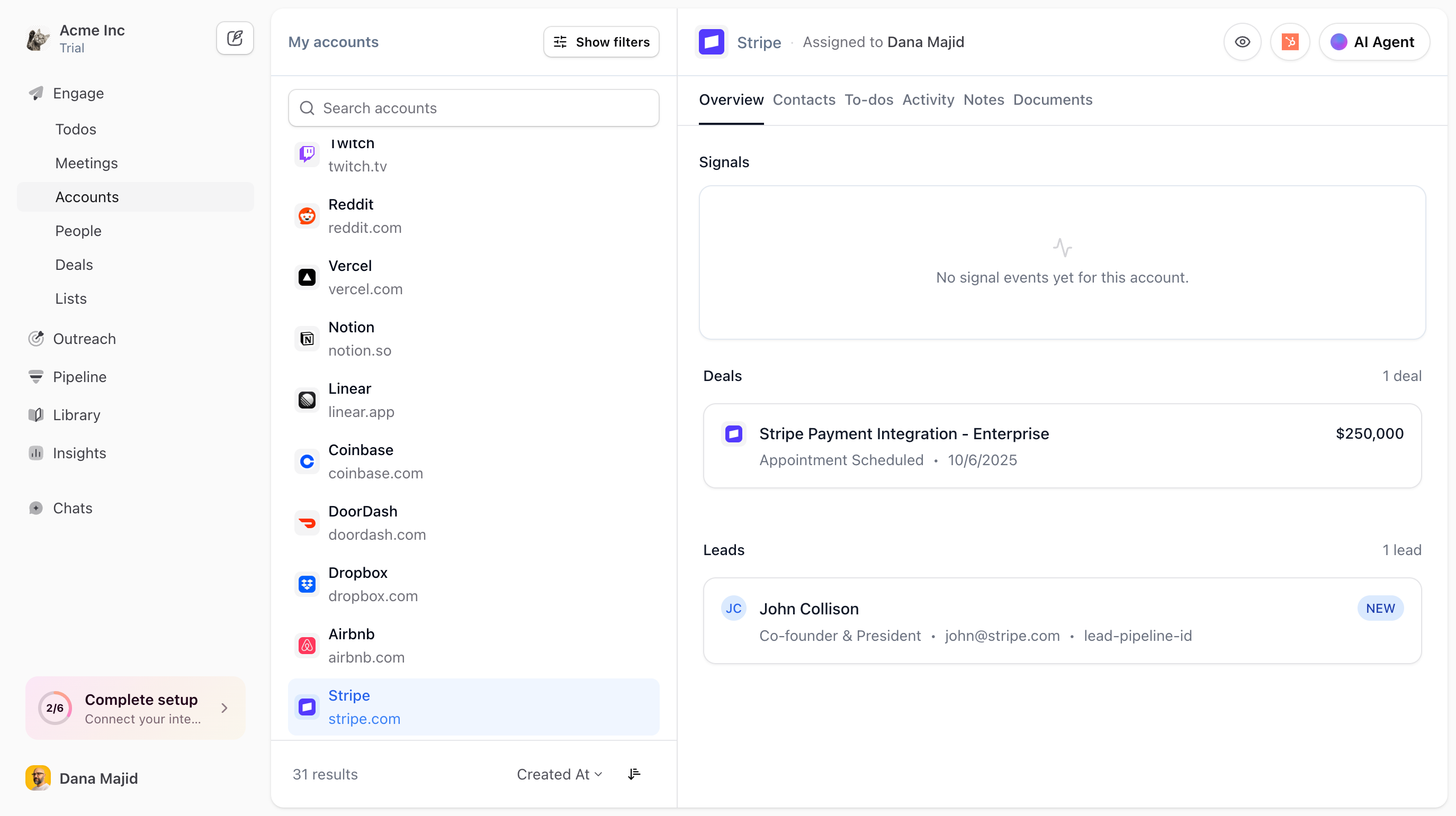
Task: Select the DoorDash account name
Action: point(363,511)
